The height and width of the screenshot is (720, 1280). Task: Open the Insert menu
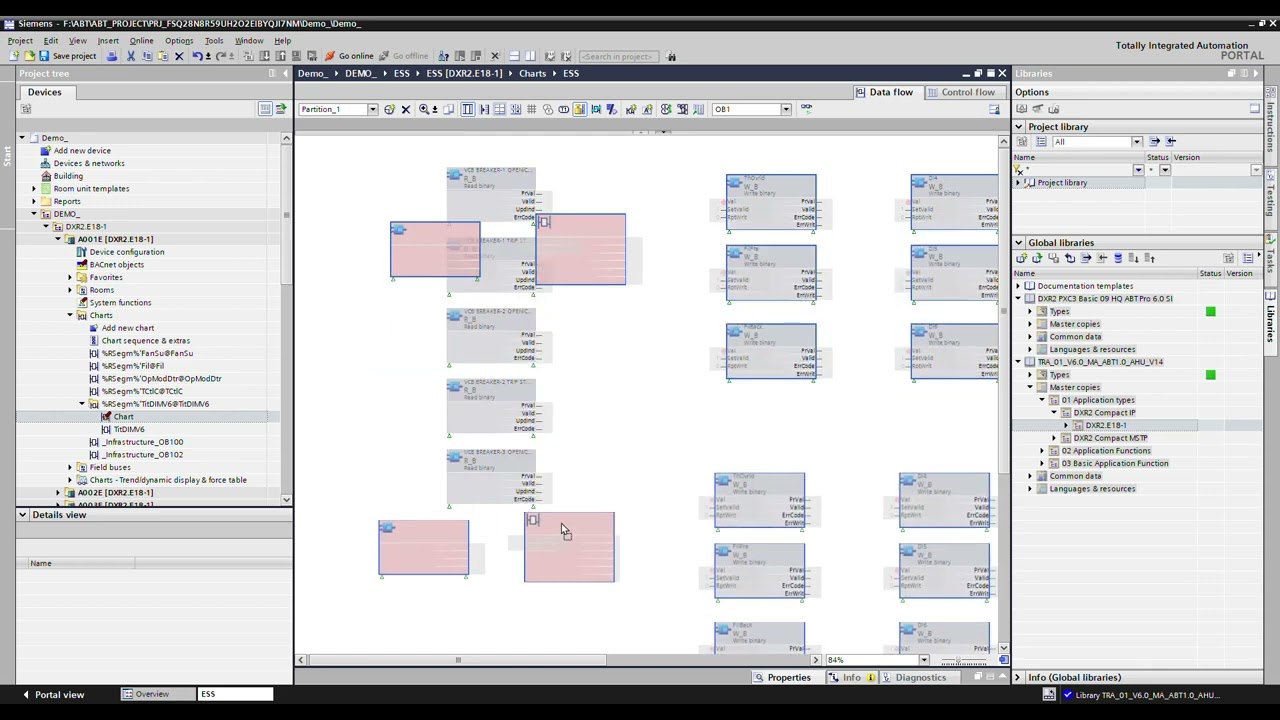(108, 41)
